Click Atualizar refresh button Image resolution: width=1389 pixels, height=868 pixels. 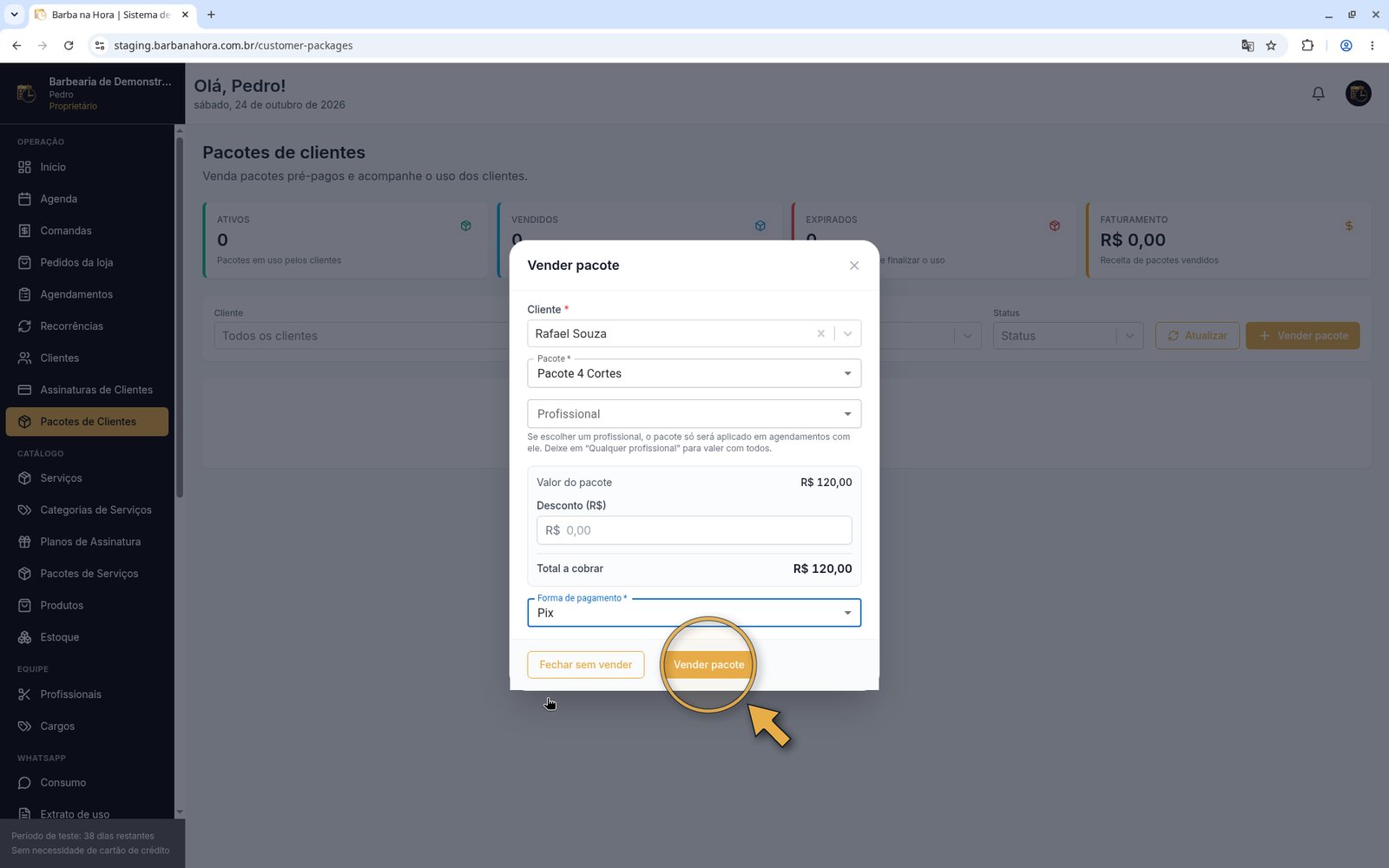(x=1197, y=336)
